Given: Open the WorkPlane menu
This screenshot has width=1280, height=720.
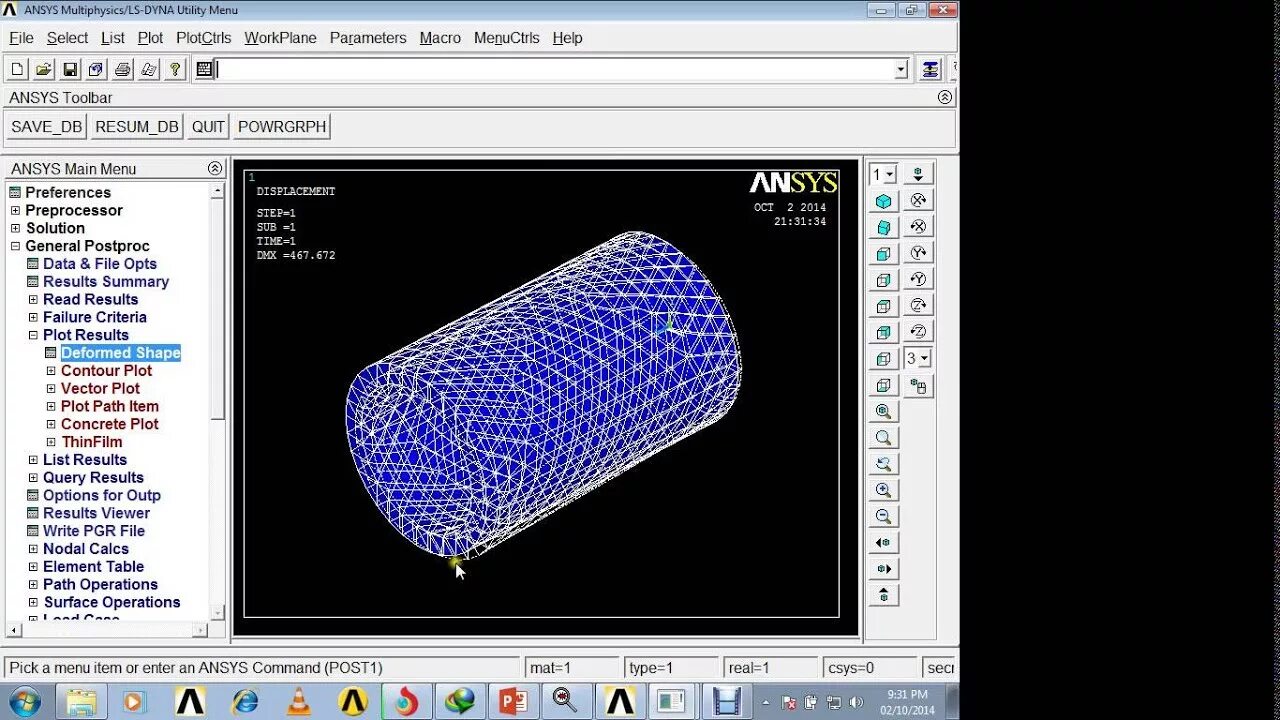Looking at the screenshot, I should coord(280,38).
